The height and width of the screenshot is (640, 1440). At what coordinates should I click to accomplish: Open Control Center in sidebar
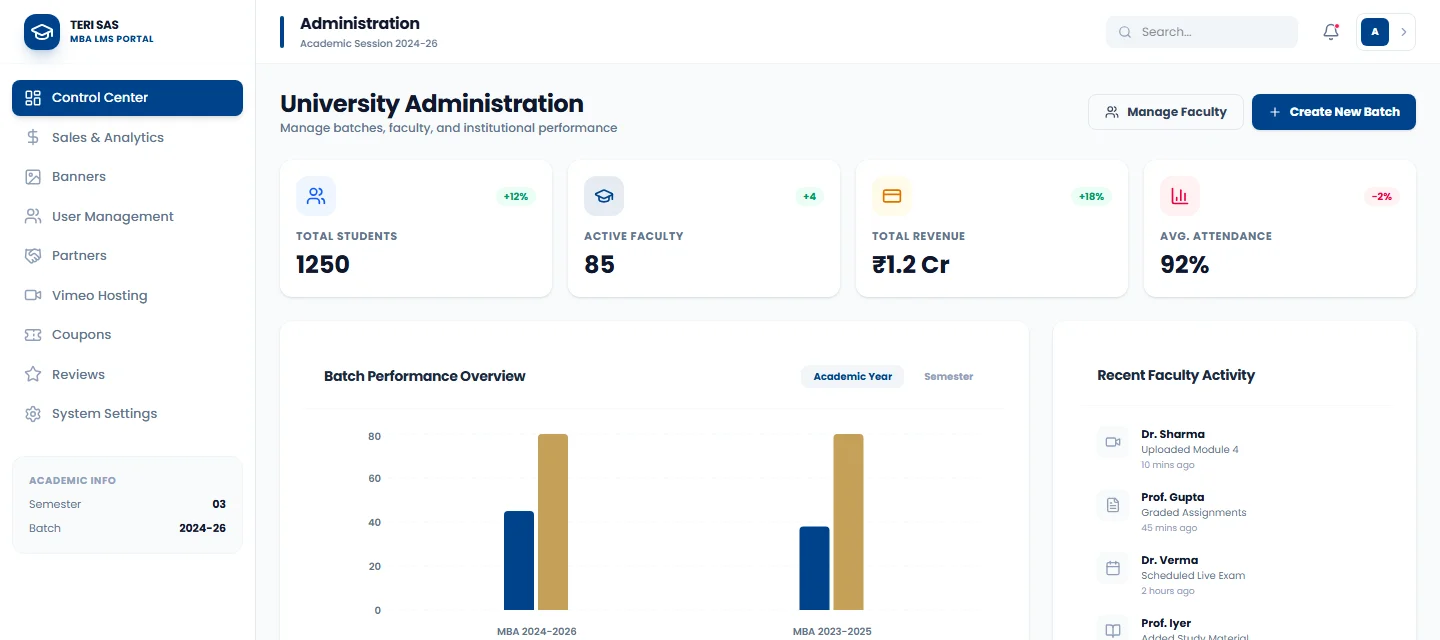point(127,98)
